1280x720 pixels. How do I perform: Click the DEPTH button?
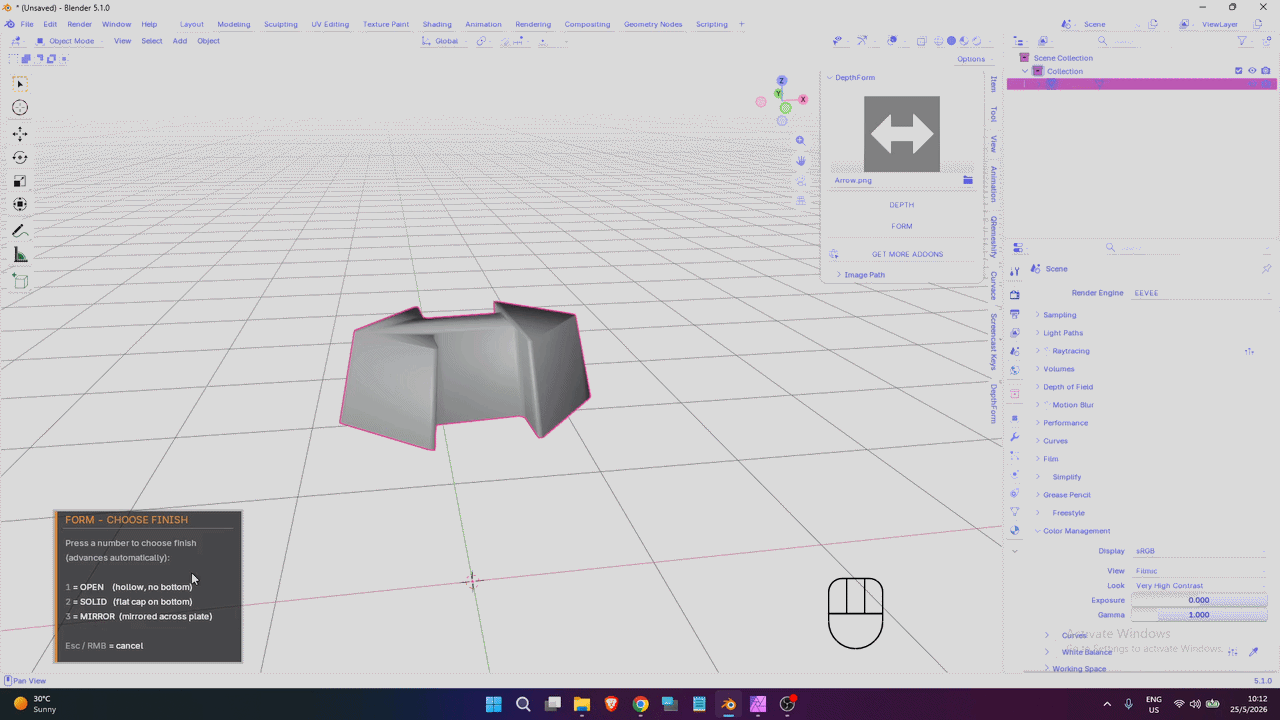902,205
